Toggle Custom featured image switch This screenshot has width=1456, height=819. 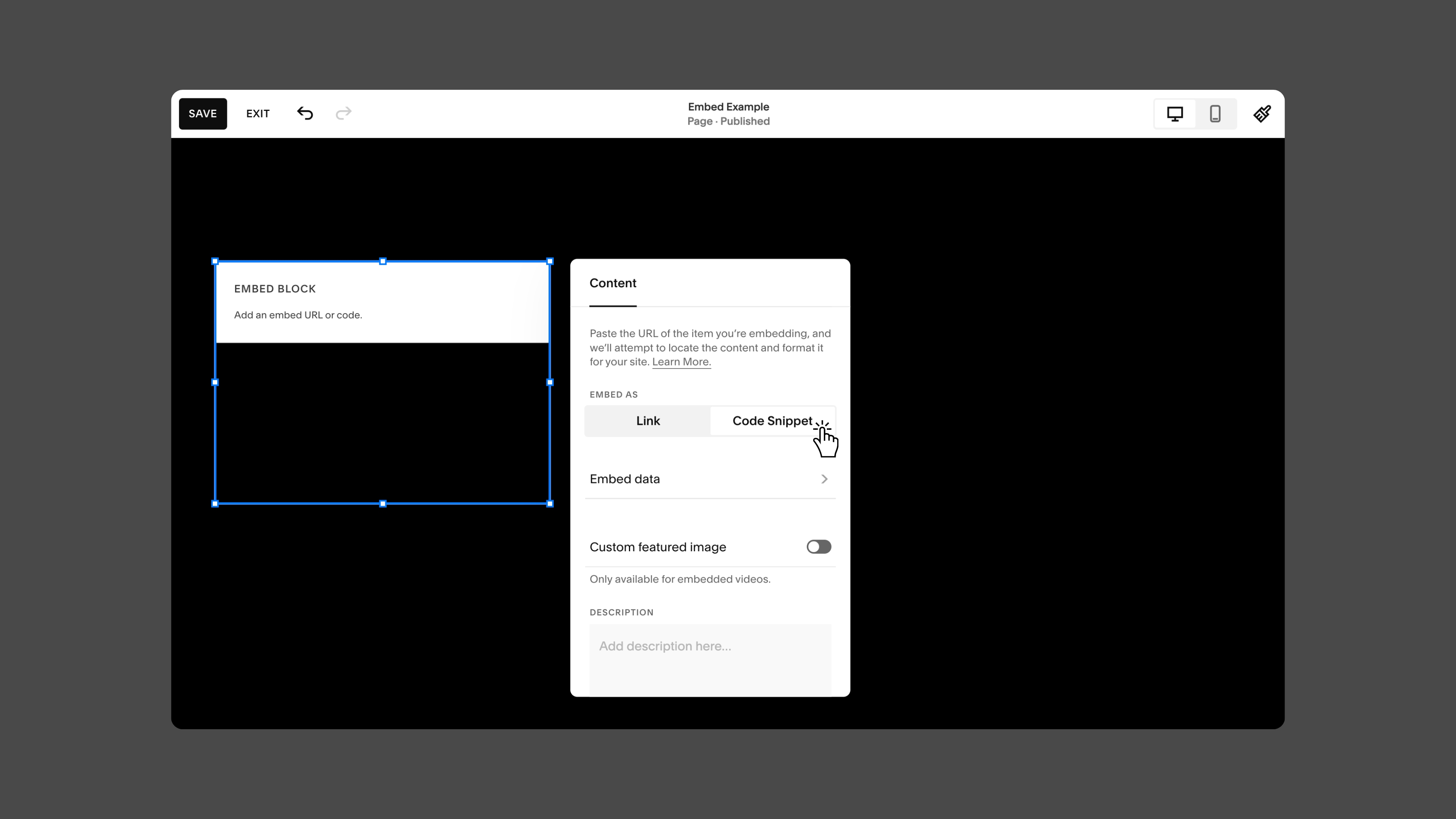819,547
